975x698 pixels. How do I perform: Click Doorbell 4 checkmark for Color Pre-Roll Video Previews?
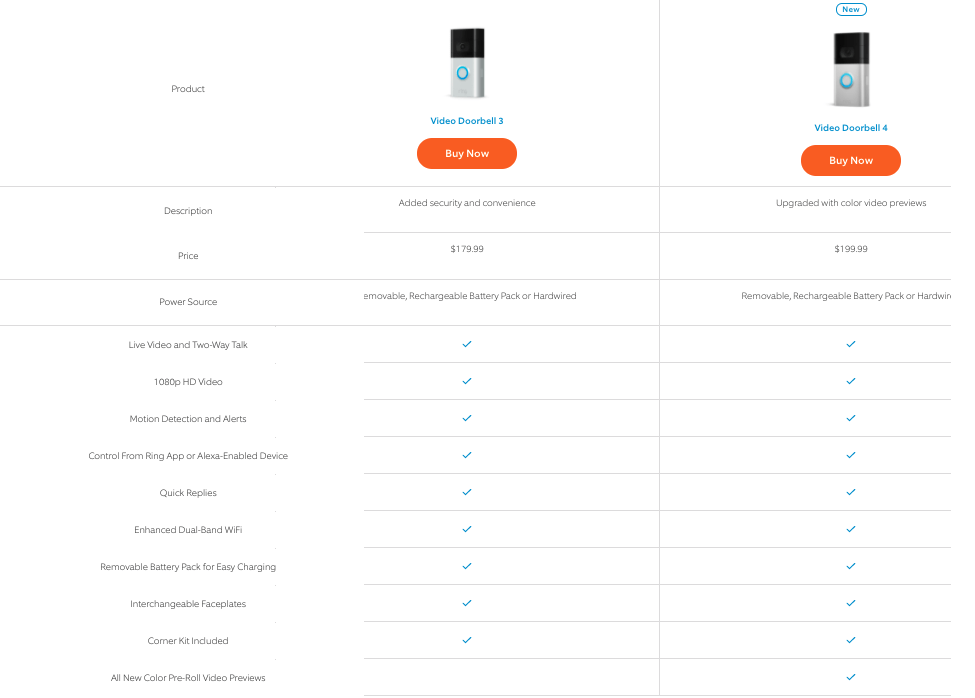(851, 677)
